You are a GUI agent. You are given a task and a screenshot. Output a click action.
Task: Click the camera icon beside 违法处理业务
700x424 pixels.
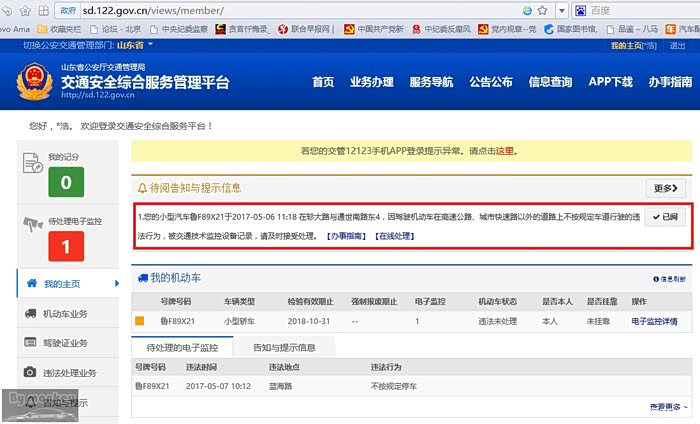[x=31, y=372]
